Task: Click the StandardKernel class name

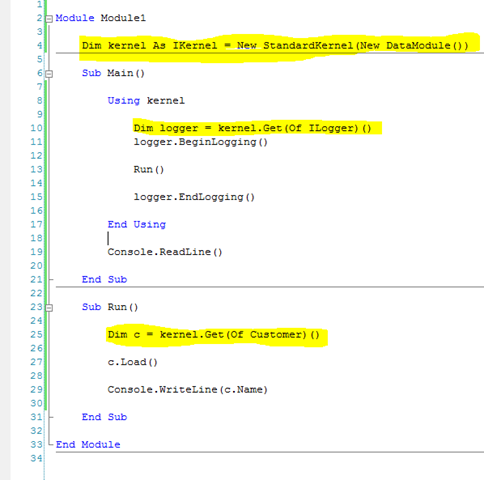Action: coord(308,46)
